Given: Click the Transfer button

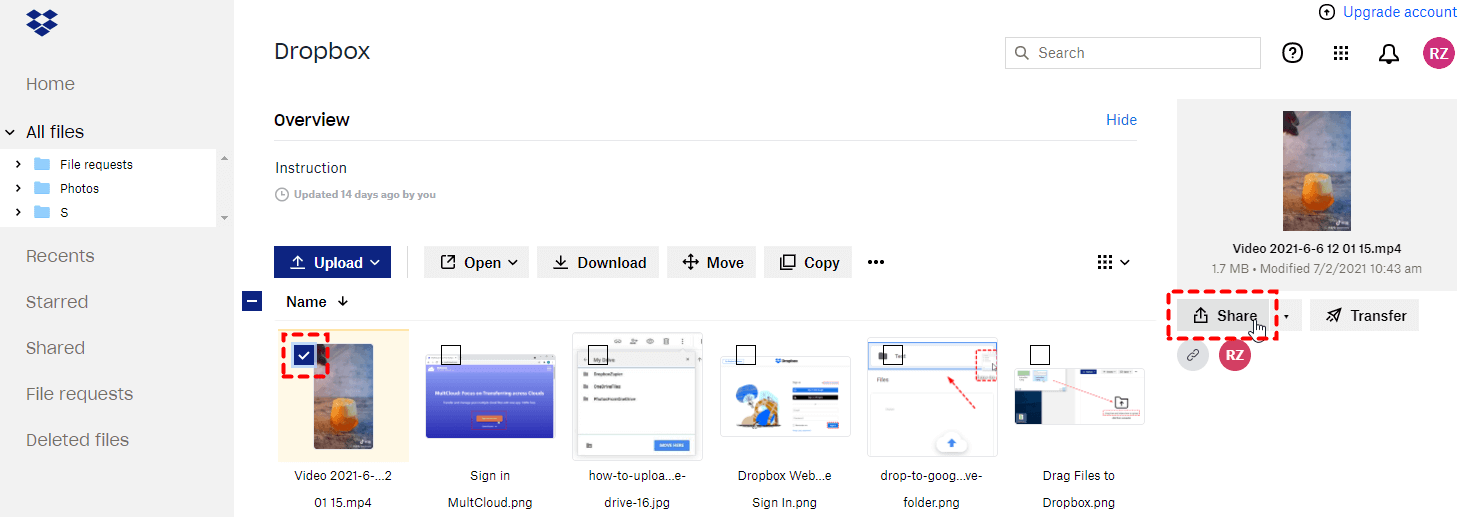Looking at the screenshot, I should click(1364, 316).
